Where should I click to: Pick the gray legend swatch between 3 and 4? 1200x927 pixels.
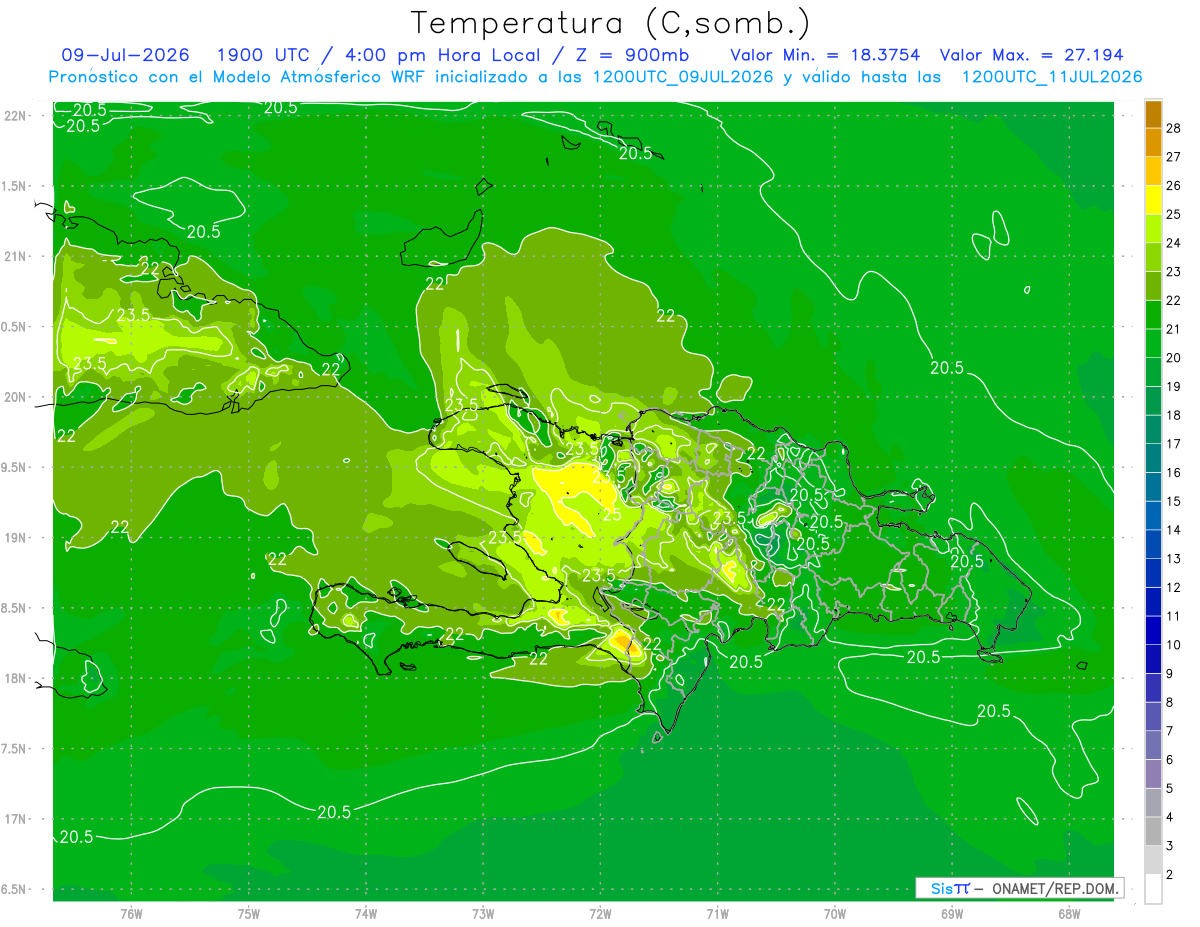(1153, 832)
